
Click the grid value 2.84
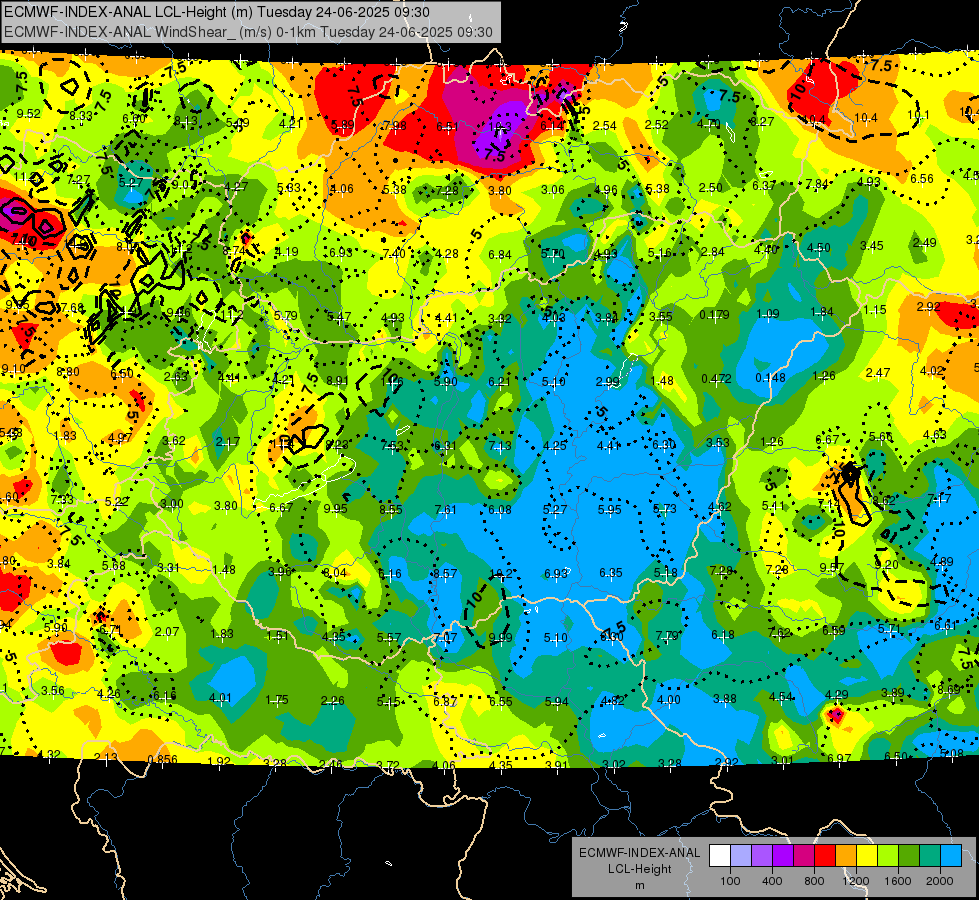click(712, 252)
